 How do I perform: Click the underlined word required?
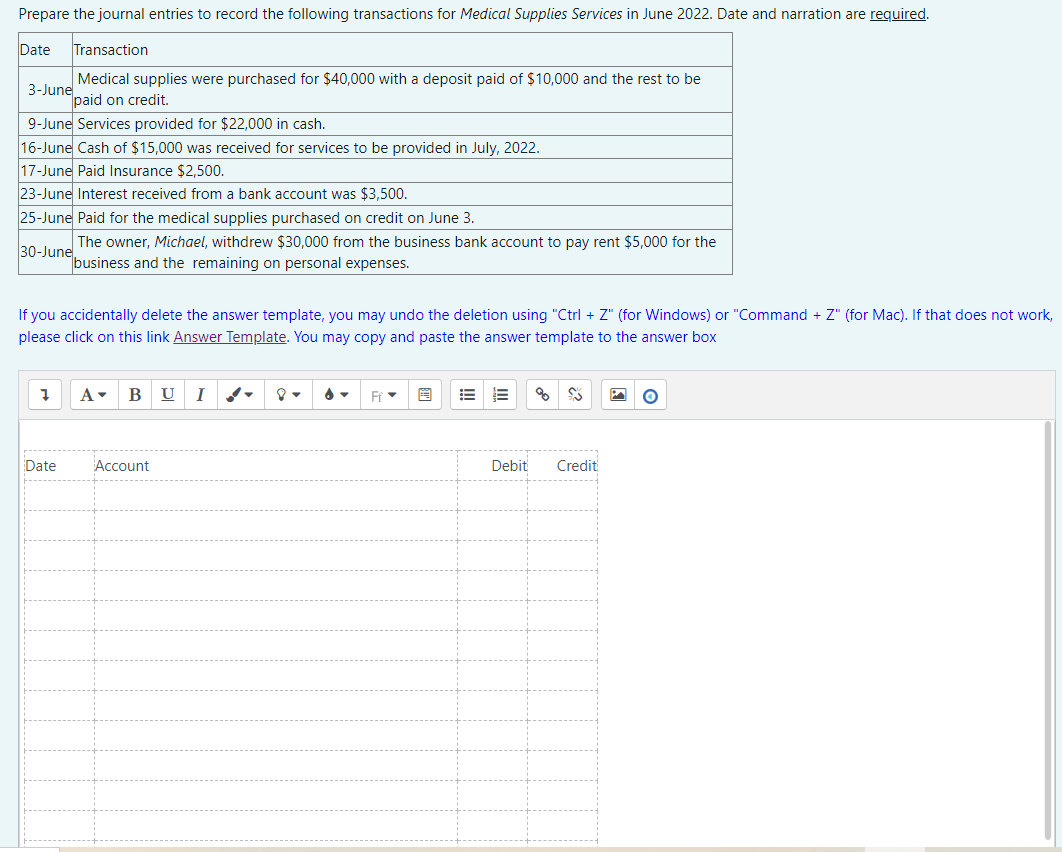pyautogui.click(x=898, y=13)
